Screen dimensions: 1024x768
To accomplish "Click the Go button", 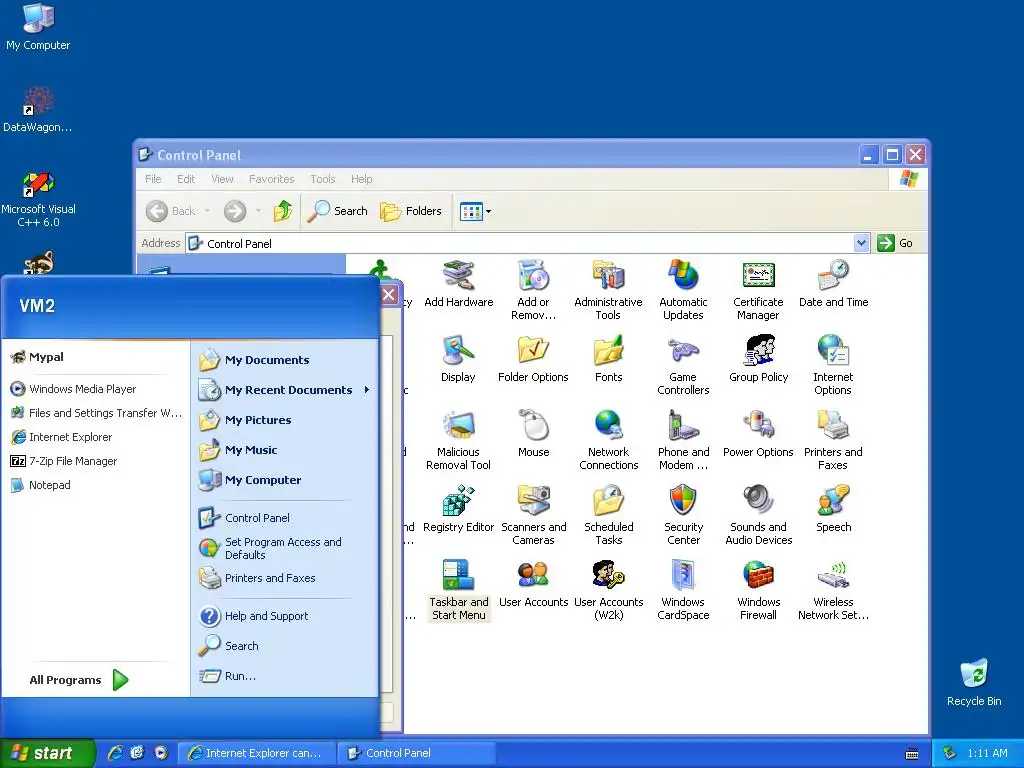I will [x=895, y=243].
